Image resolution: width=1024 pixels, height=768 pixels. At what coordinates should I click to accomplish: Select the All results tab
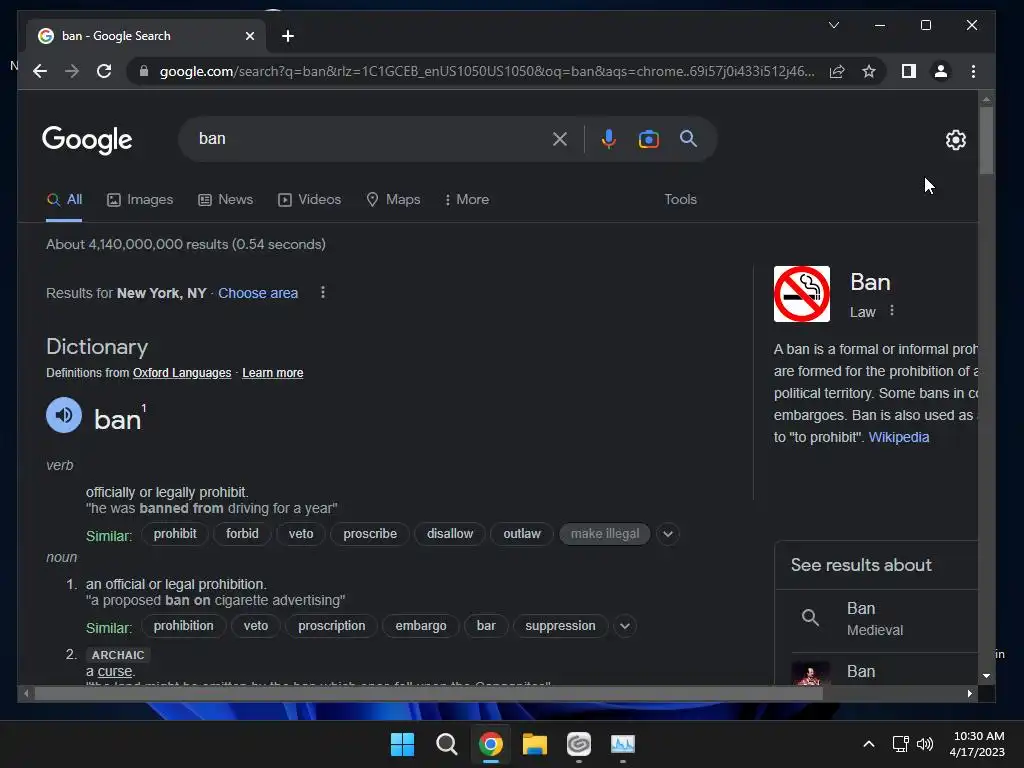point(64,200)
